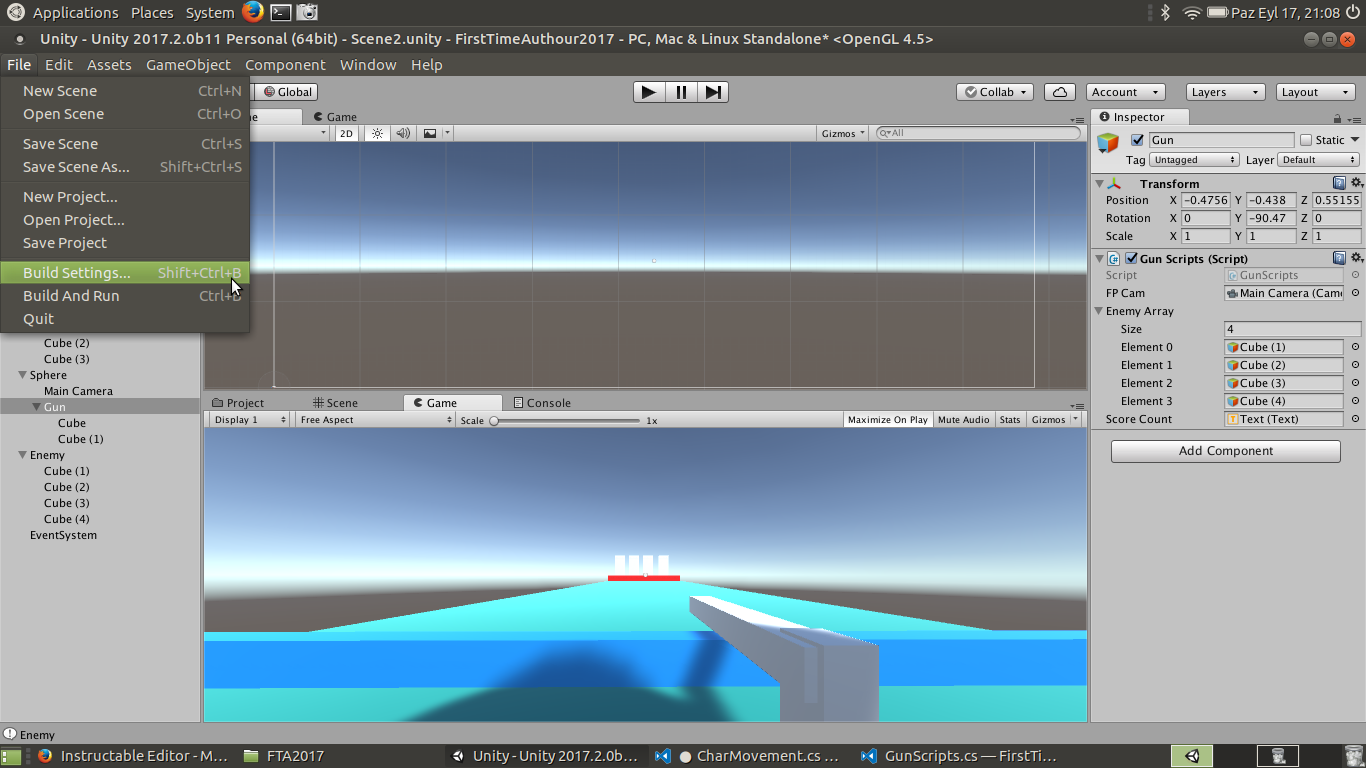Toggle the Gun object active checkbox
Screen dimensions: 1366x768
(1137, 140)
